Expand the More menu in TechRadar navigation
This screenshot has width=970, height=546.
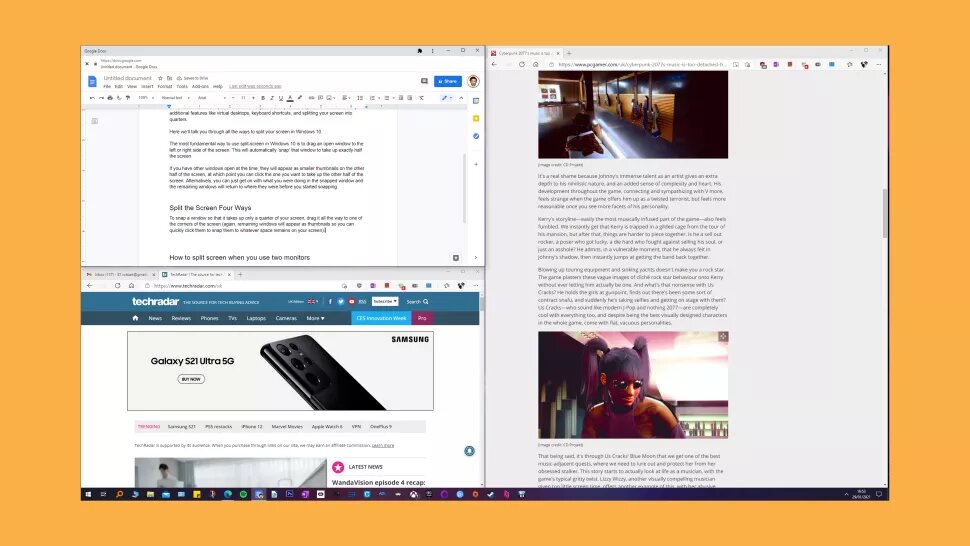pyautogui.click(x=316, y=318)
